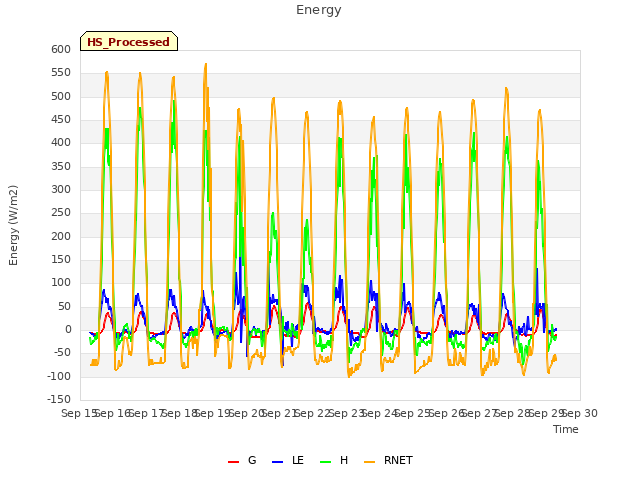This screenshot has width=640, height=480.
Task: Click the Time axis label
Action: click(566, 429)
